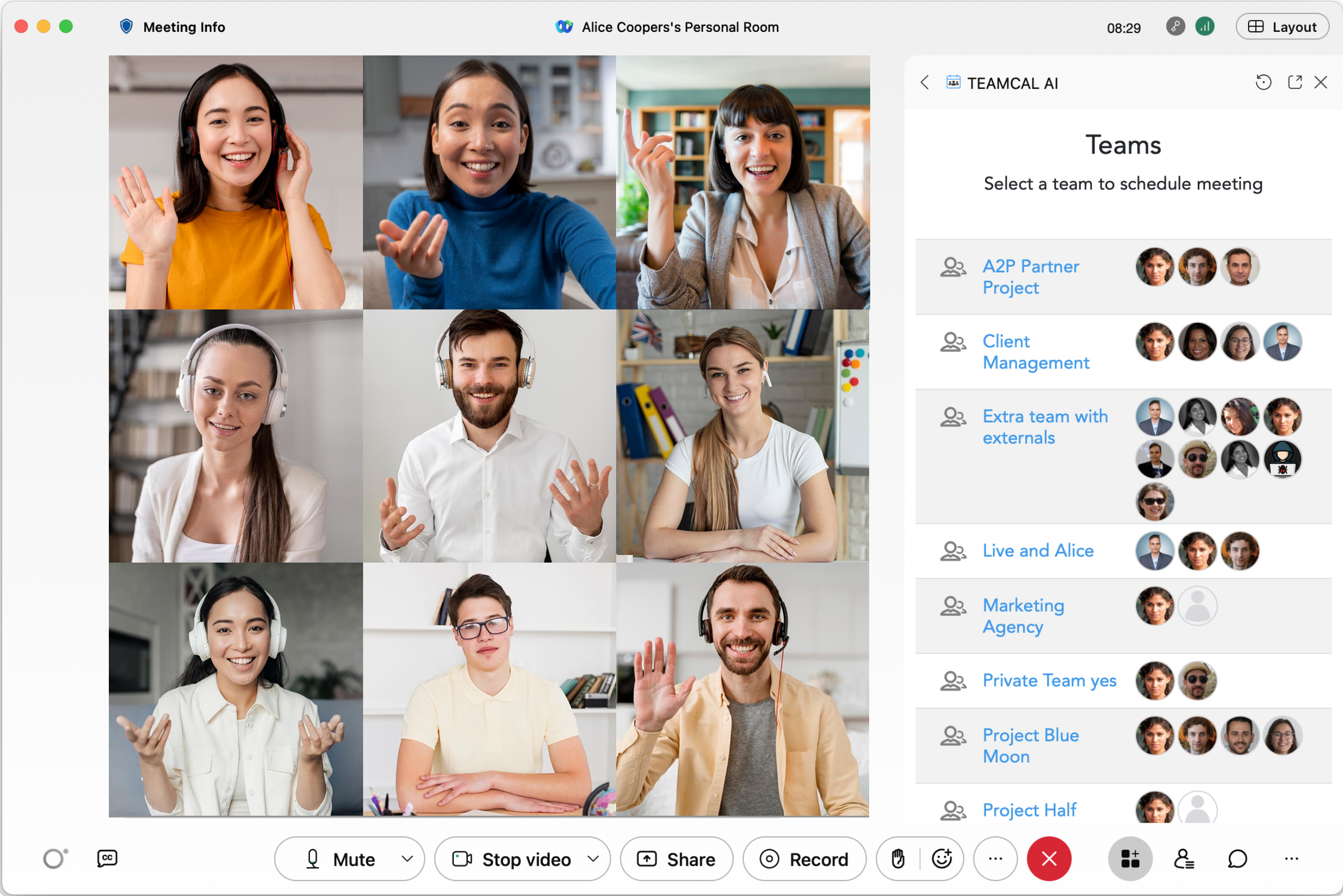Viewport: 1343px width, 896px height.
Task: Select the Project Half team
Action: coord(1029,810)
